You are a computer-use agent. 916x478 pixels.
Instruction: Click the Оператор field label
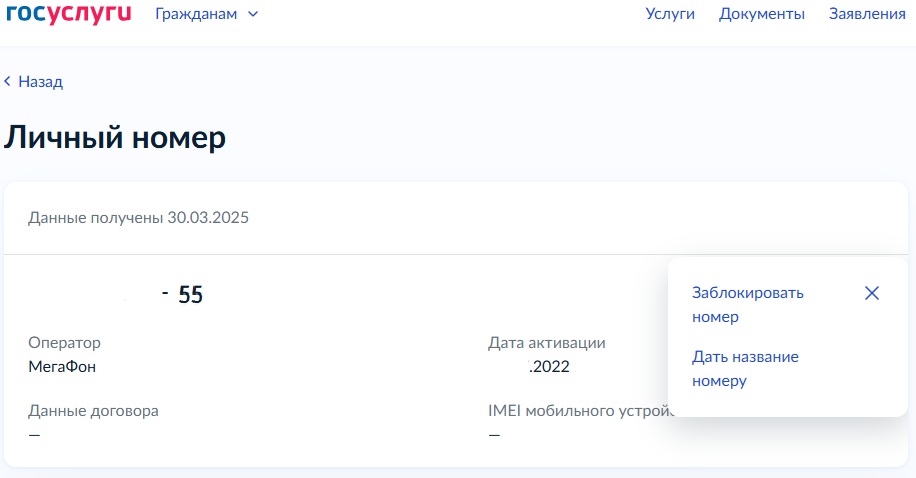64,343
